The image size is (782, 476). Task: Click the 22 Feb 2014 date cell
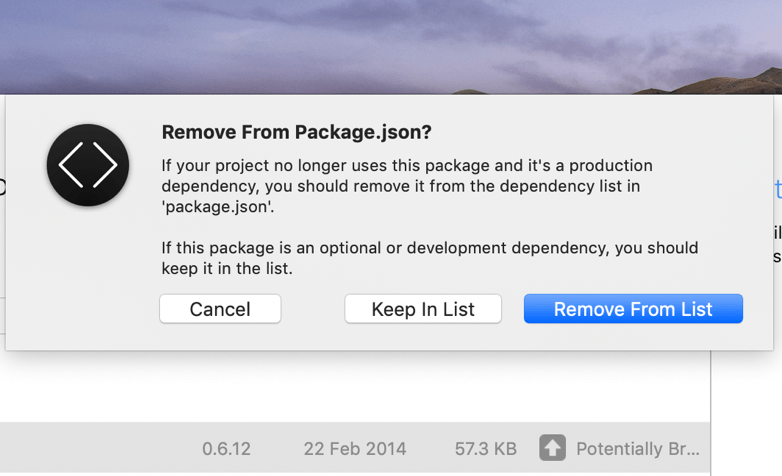click(x=355, y=449)
